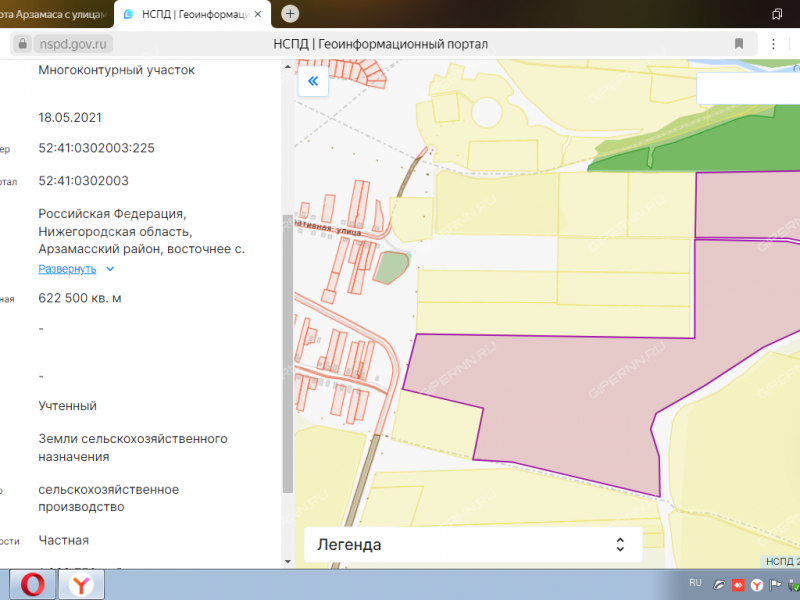
Task: Switch keyboard layout via RU indicator
Action: click(695, 583)
